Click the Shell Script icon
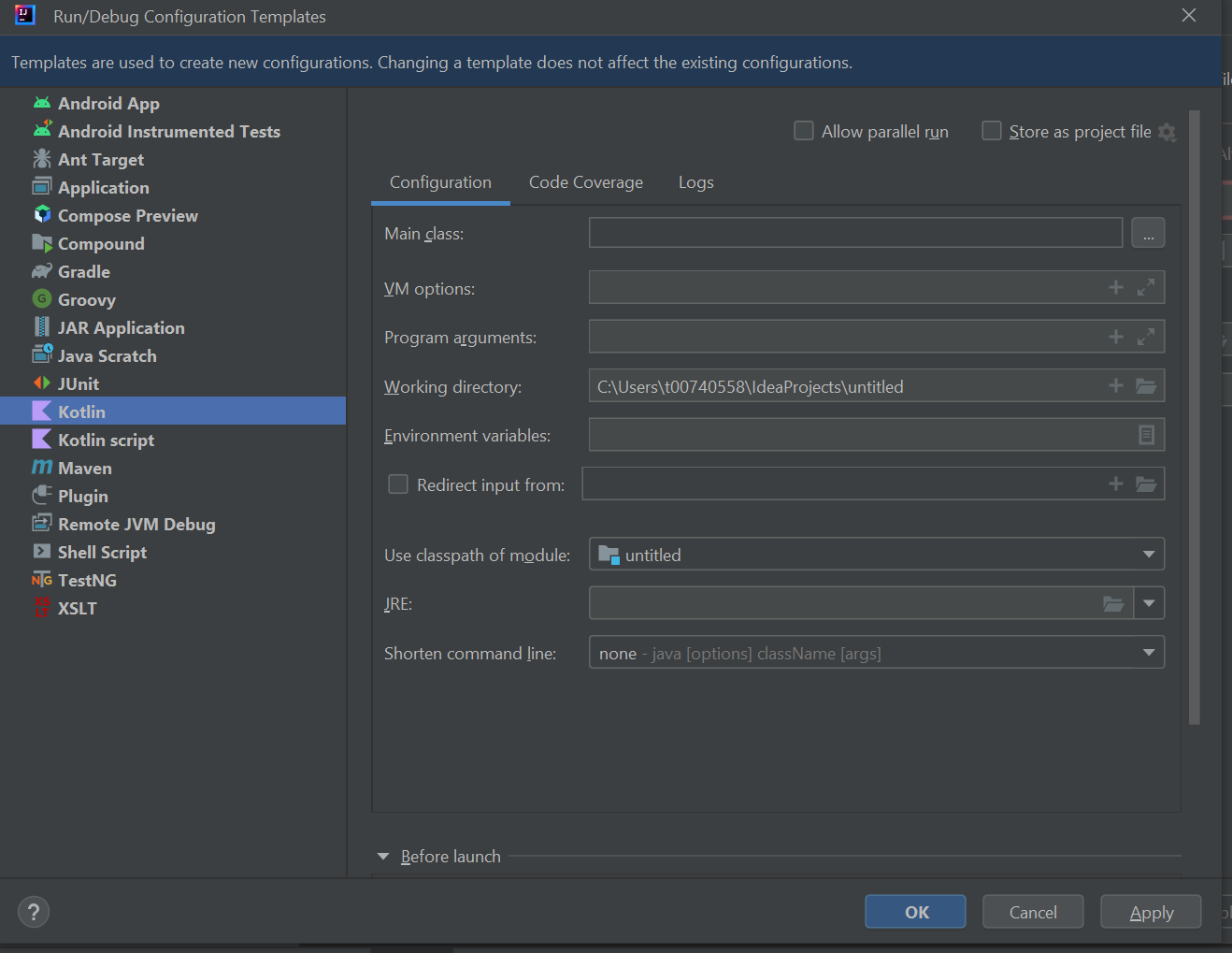The width and height of the screenshot is (1232, 953). [42, 552]
